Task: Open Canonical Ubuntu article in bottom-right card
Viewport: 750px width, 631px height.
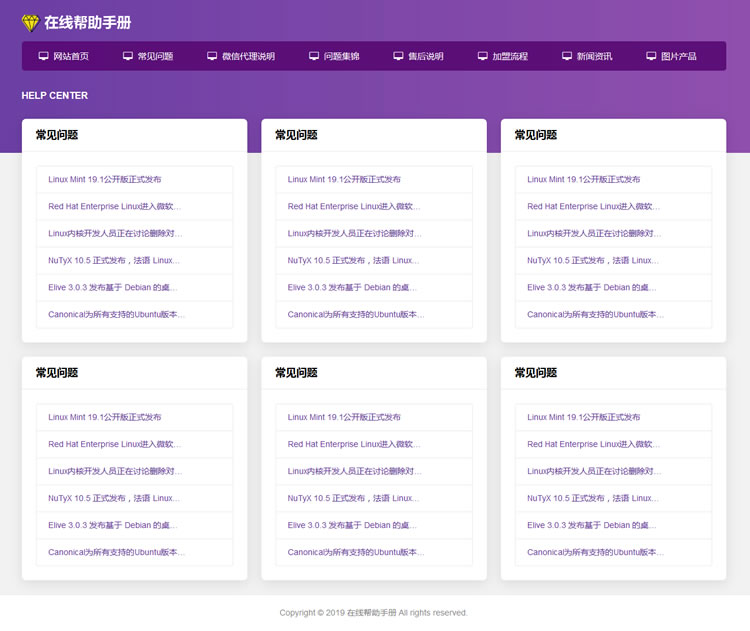Action: (x=595, y=552)
